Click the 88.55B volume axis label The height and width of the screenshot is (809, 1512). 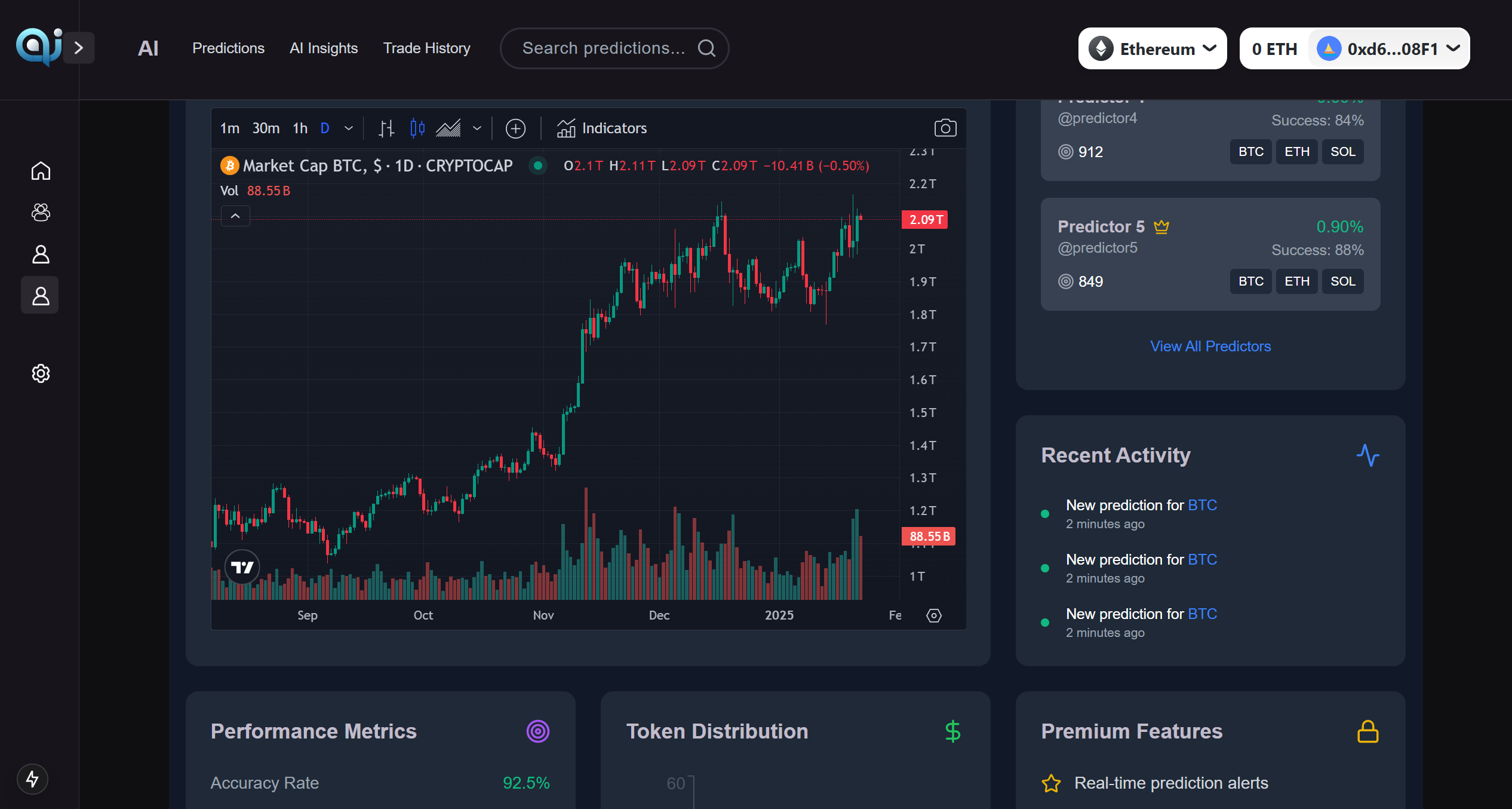[929, 537]
